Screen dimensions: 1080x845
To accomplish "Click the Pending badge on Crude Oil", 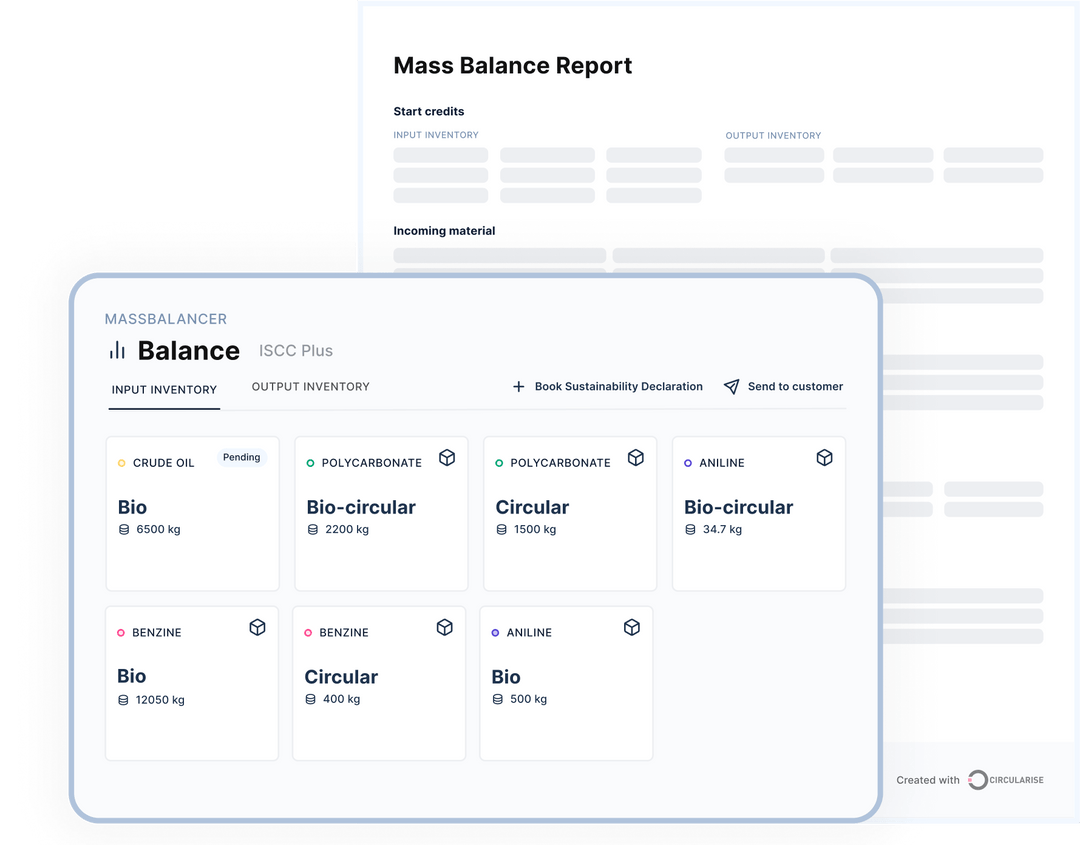I will [x=241, y=457].
